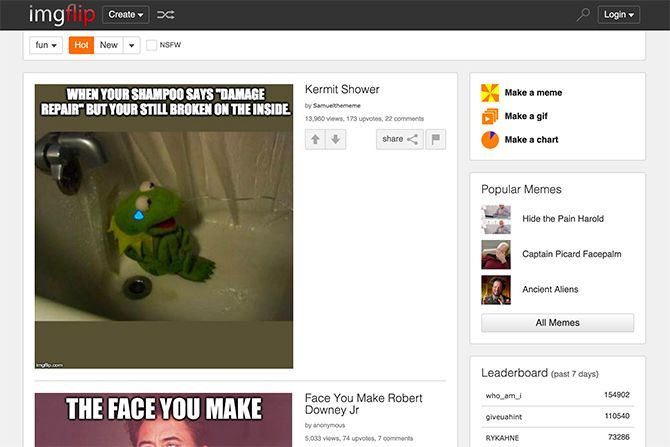This screenshot has height=447, width=670.
Task: Open giveuahint leaderboard profile
Action: (x=504, y=417)
